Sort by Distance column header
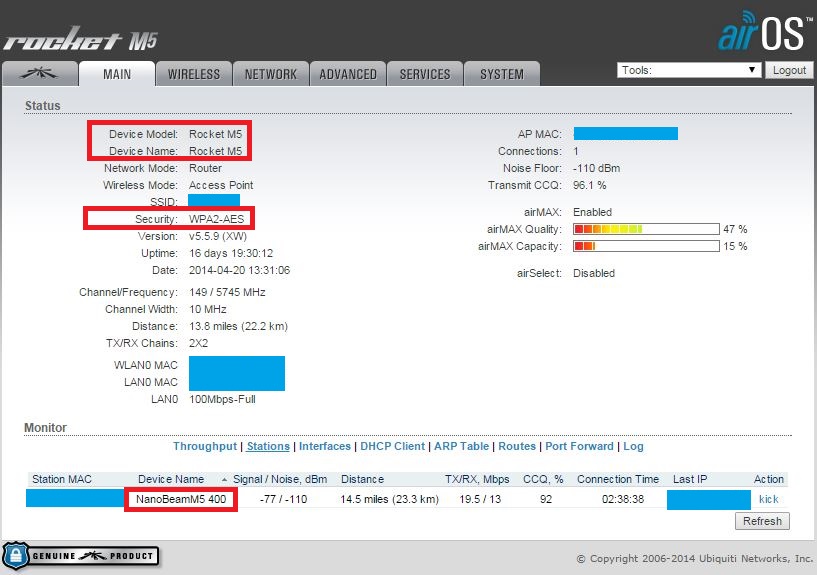 [362, 479]
